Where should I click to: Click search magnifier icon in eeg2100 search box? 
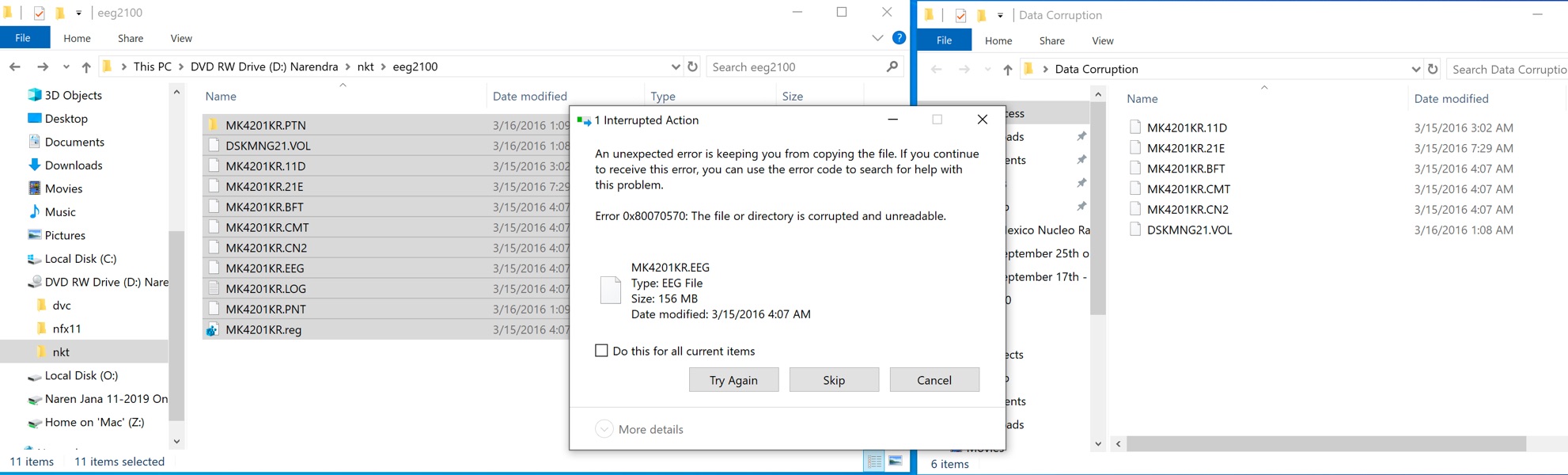click(x=892, y=66)
